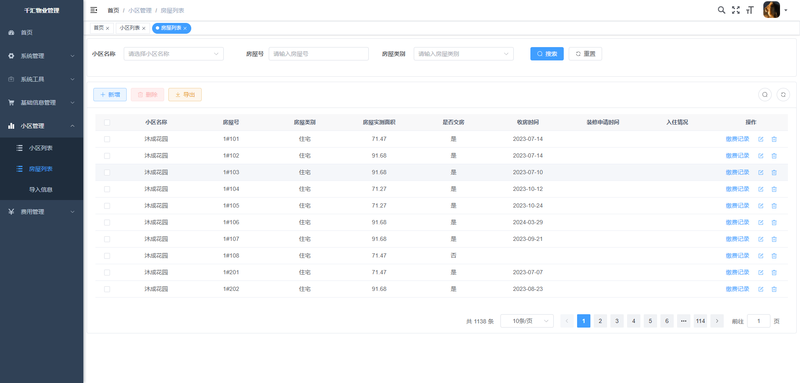
Task: Open 缴费记录 for row 1#101
Action: [x=737, y=139]
